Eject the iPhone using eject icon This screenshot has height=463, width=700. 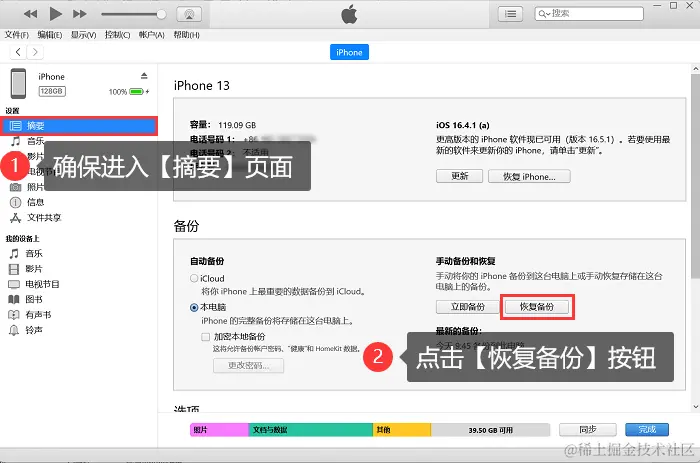[144, 76]
